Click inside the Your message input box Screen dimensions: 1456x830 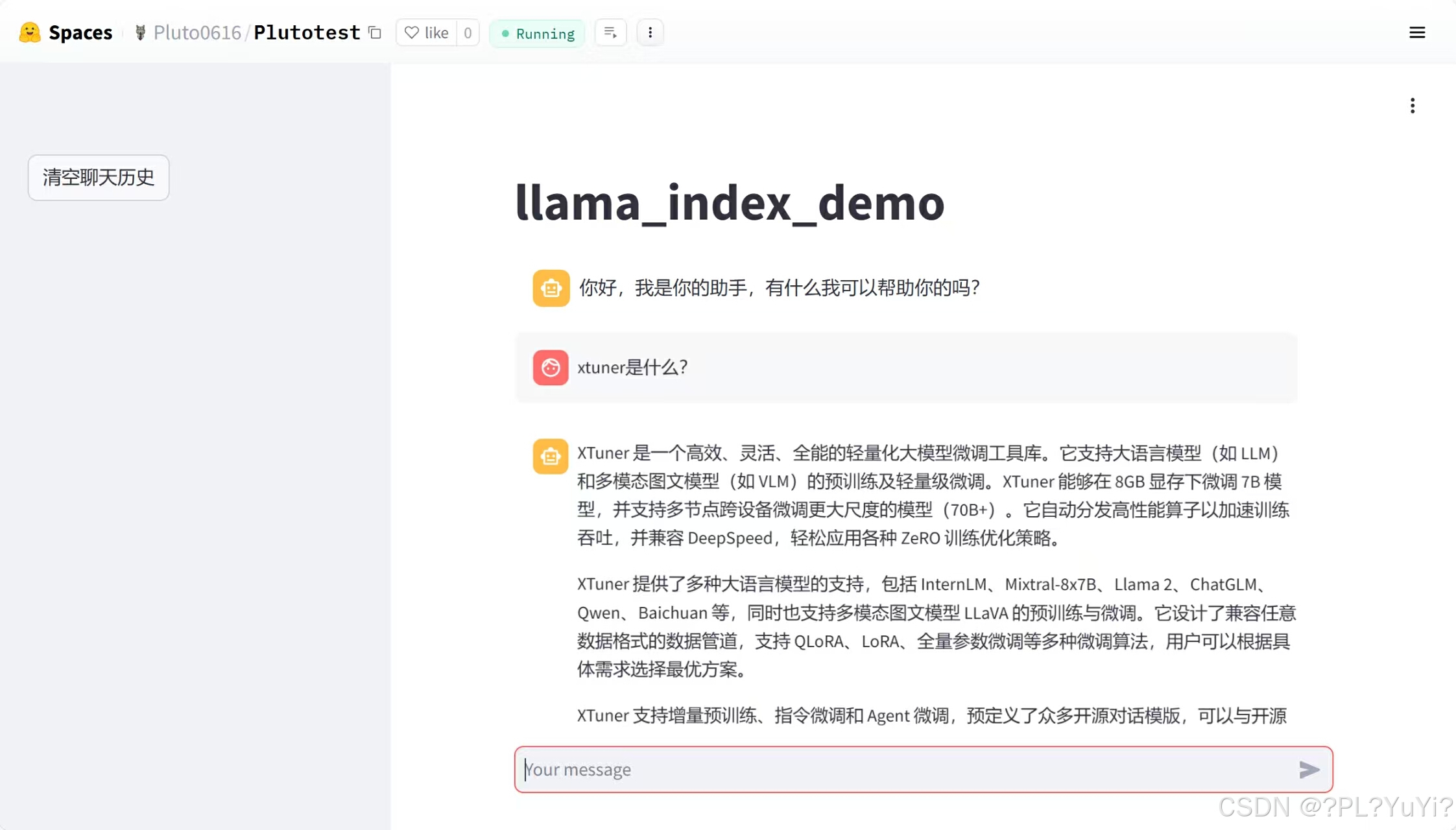tap(843, 770)
